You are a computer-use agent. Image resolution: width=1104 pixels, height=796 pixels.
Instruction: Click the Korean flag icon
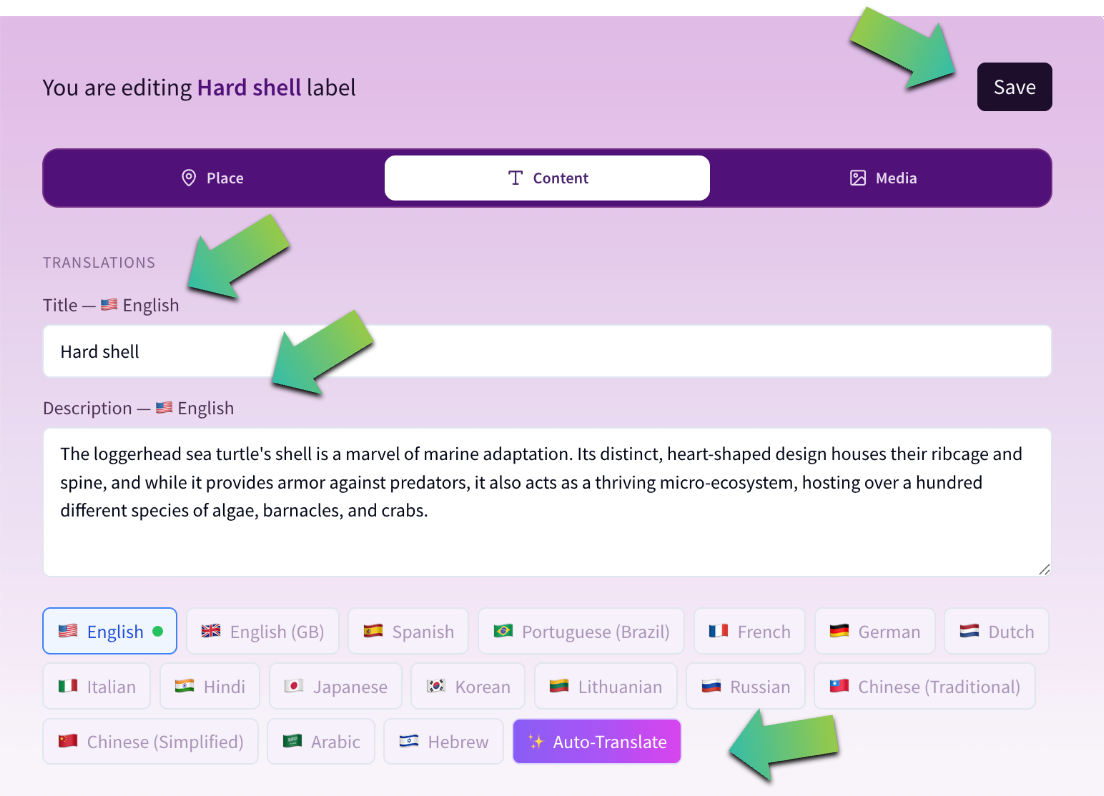pyautogui.click(x=436, y=686)
